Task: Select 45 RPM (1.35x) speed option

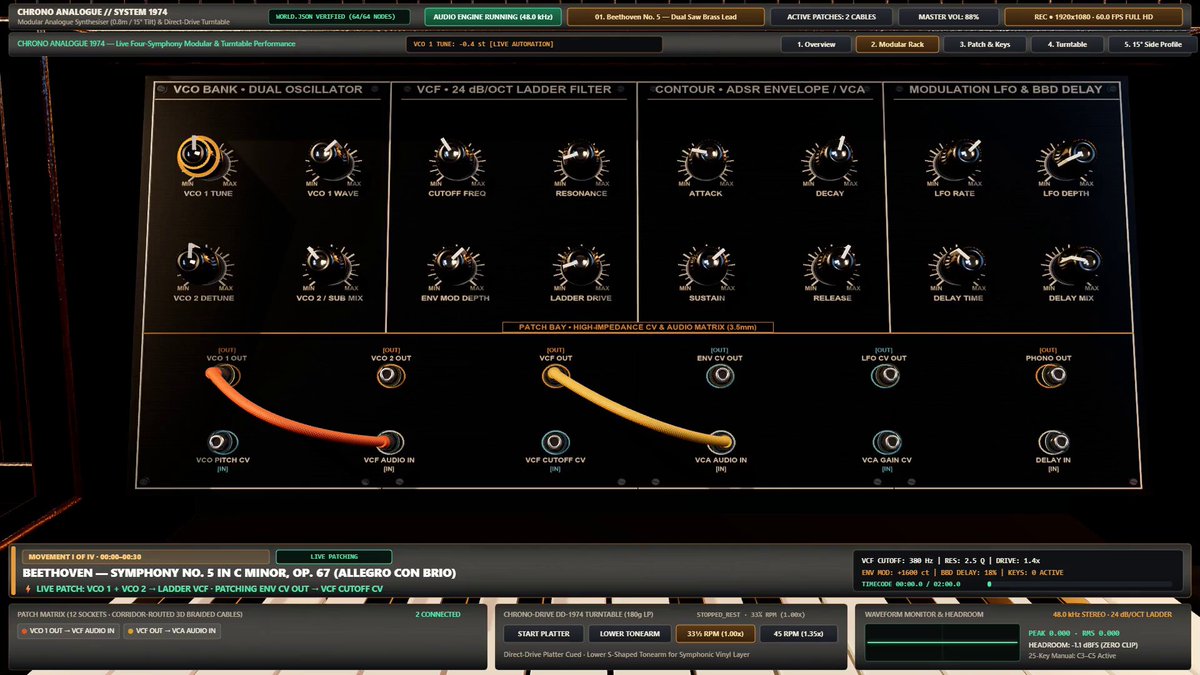Action: (799, 633)
